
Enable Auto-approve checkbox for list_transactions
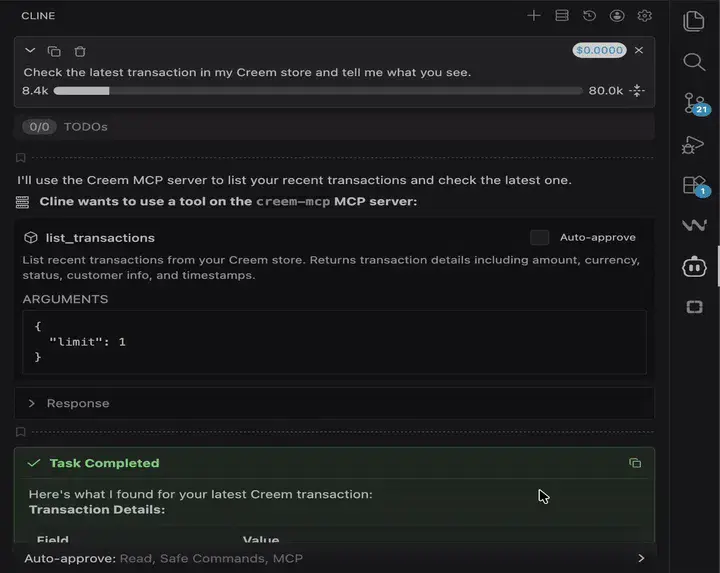click(539, 237)
